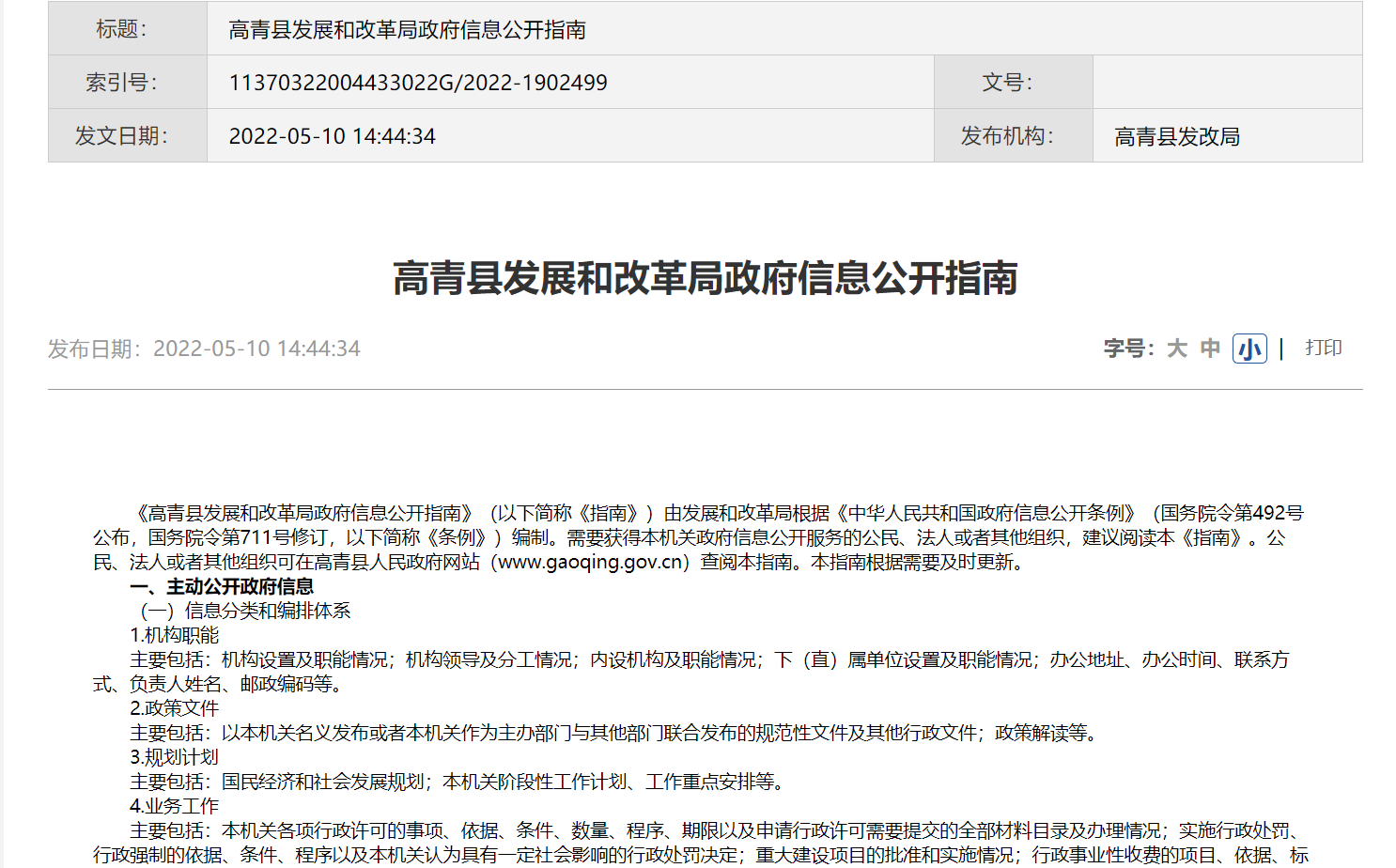Click the subsection 3.规划计划

point(174,758)
